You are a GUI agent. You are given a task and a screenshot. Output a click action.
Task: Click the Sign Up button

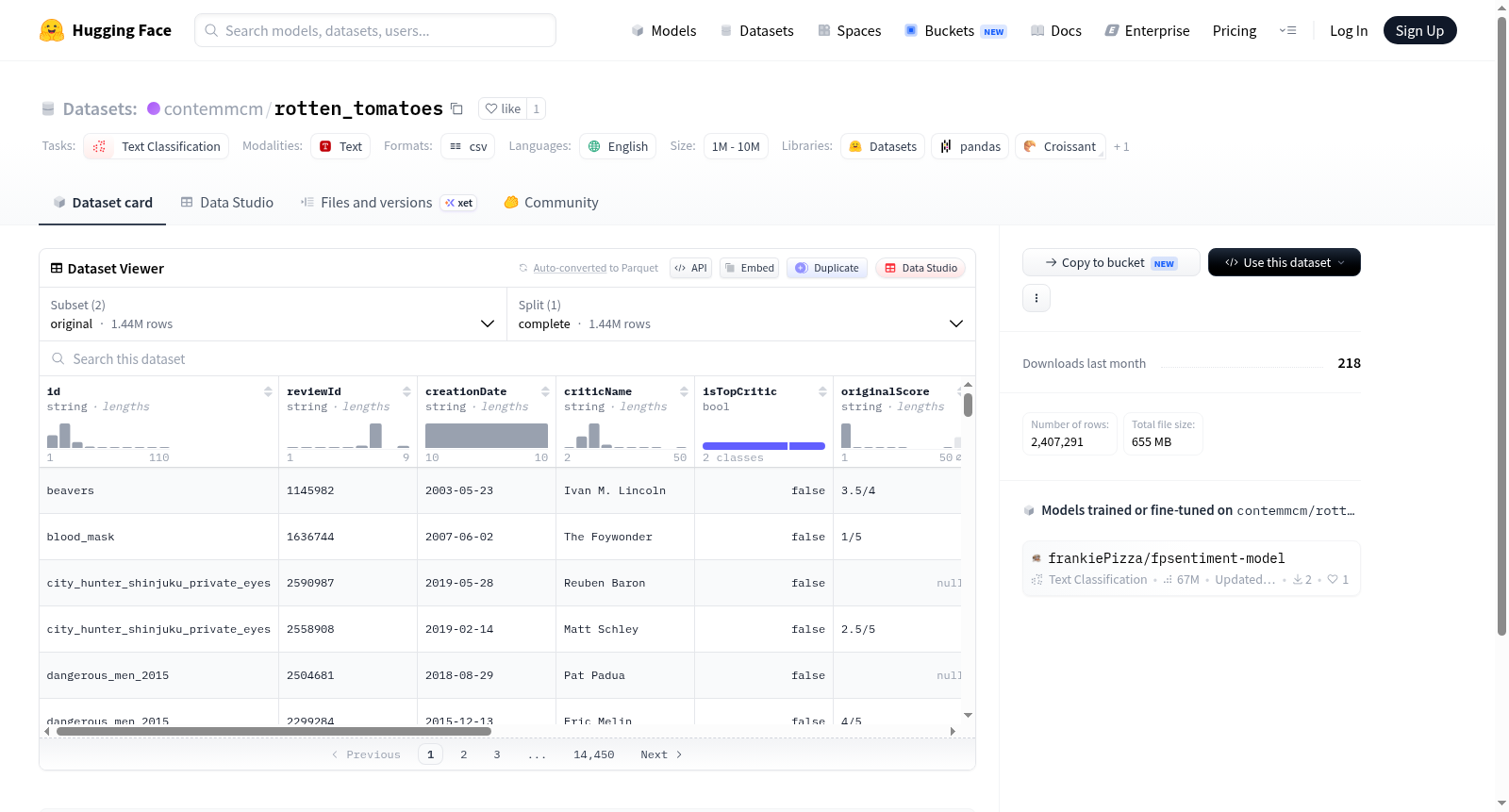click(1420, 31)
